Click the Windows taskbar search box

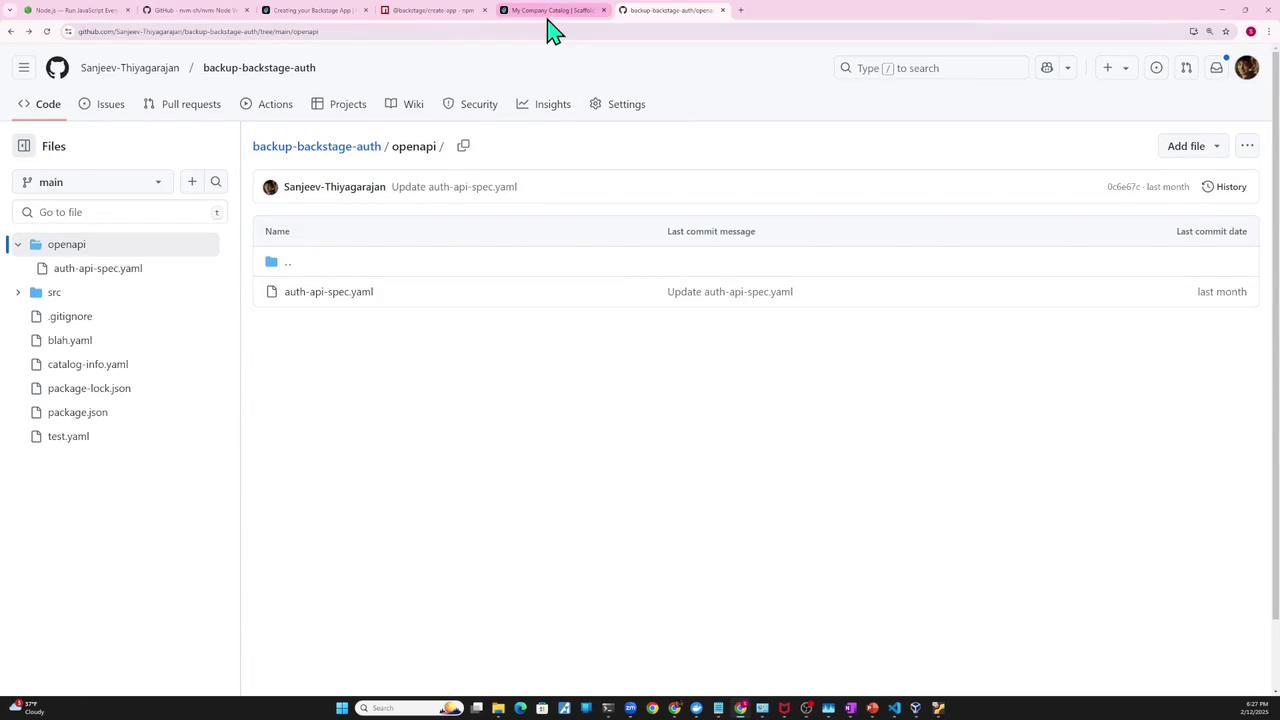410,708
